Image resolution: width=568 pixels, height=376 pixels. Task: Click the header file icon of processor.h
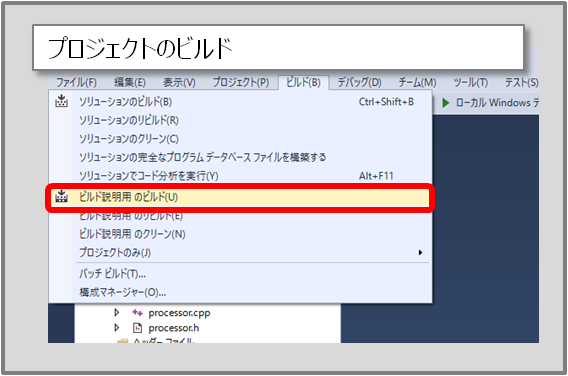pyautogui.click(x=138, y=328)
